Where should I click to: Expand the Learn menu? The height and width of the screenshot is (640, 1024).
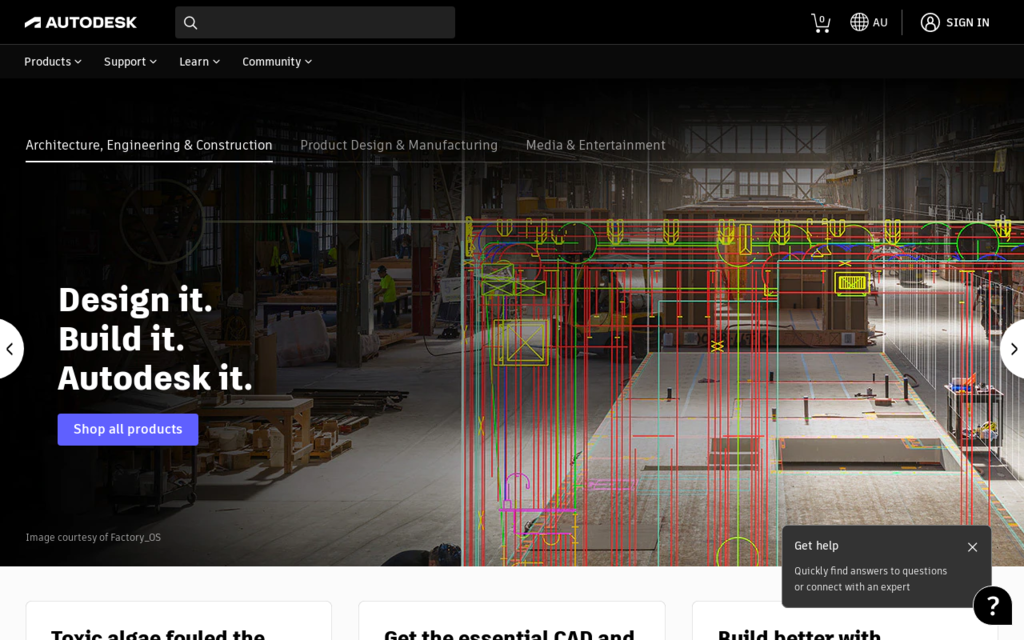click(x=199, y=61)
